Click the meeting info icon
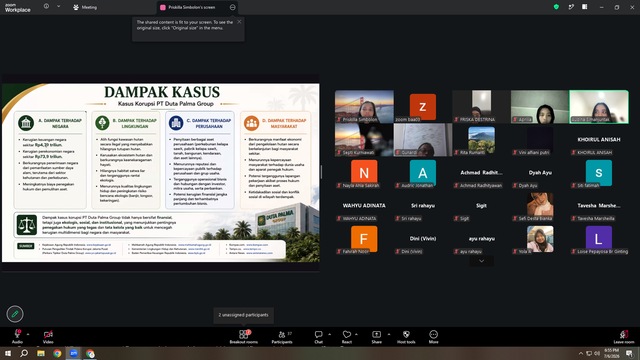The height and width of the screenshot is (360, 640). click(46, 7)
